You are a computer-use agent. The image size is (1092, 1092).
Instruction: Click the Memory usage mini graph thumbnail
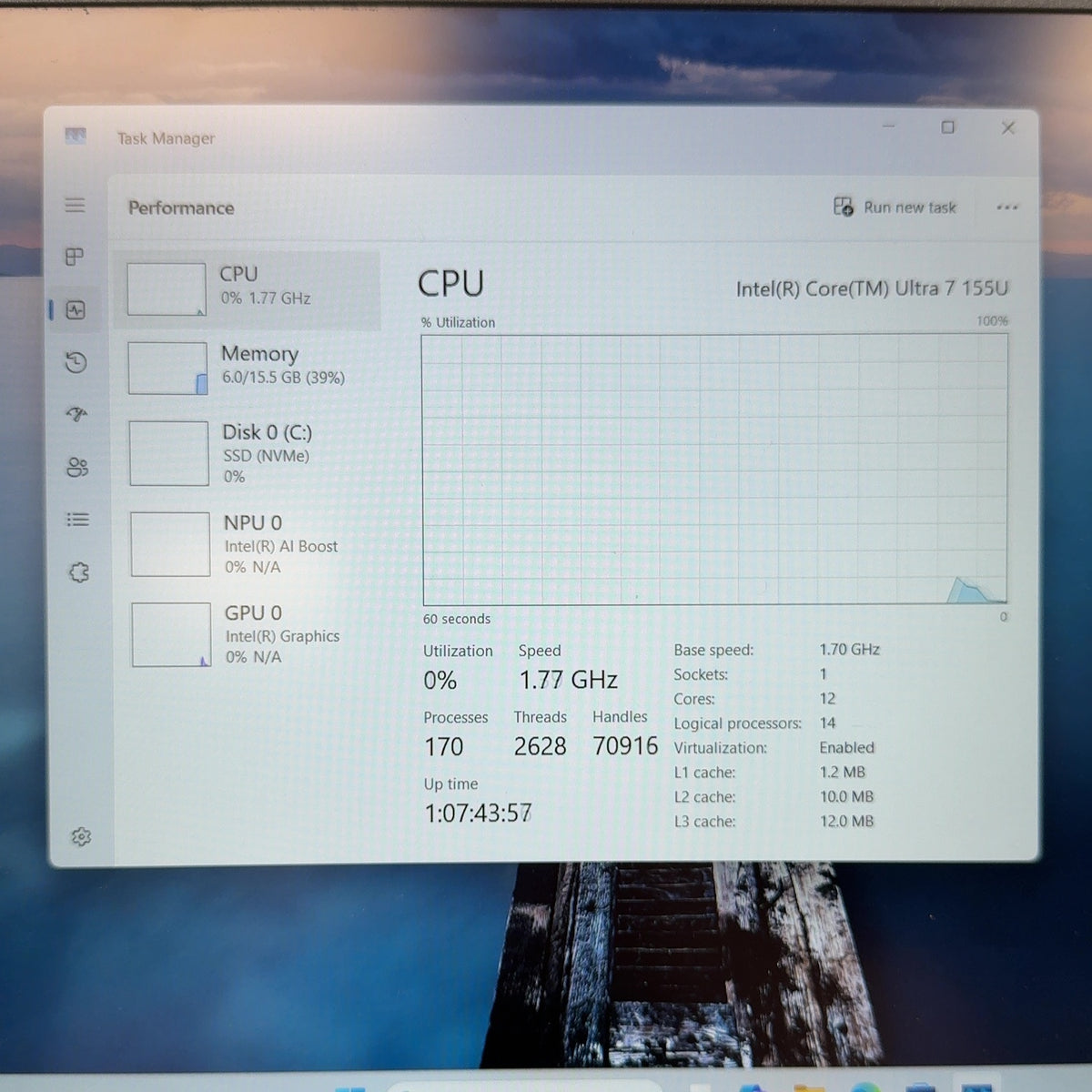pyautogui.click(x=167, y=369)
